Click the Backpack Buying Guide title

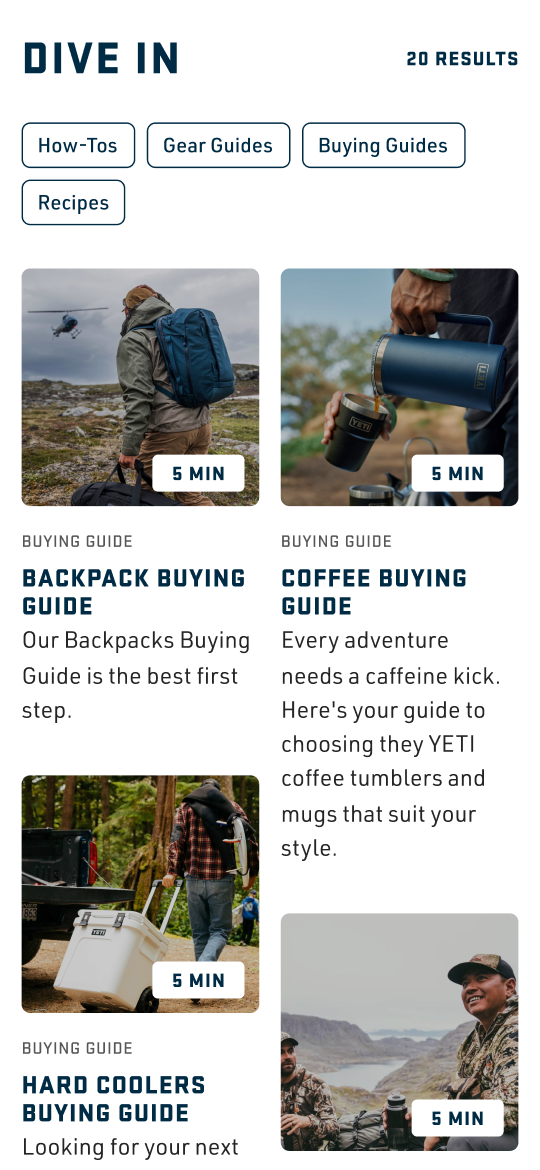[134, 592]
